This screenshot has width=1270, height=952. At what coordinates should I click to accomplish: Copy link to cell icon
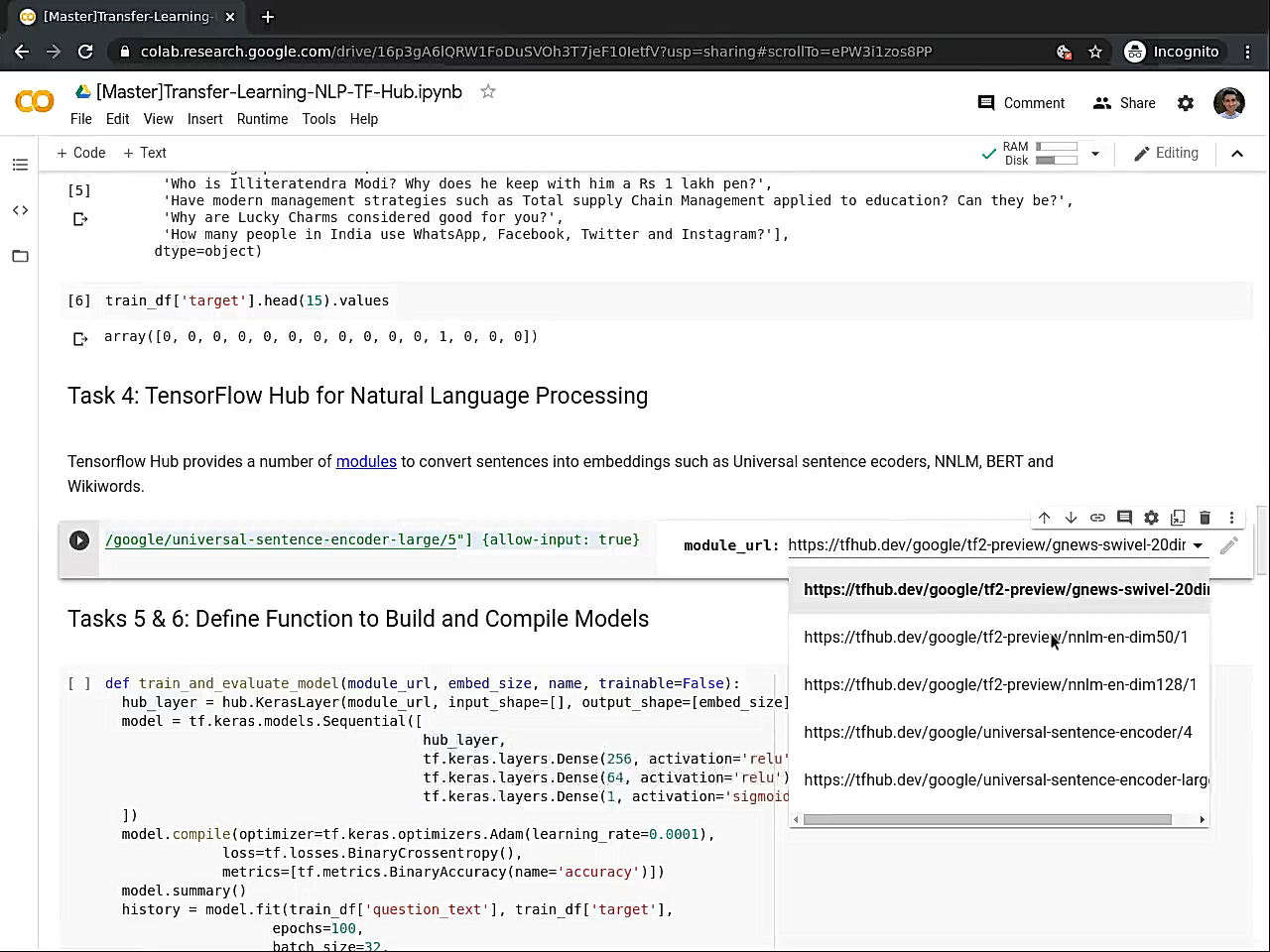point(1097,518)
